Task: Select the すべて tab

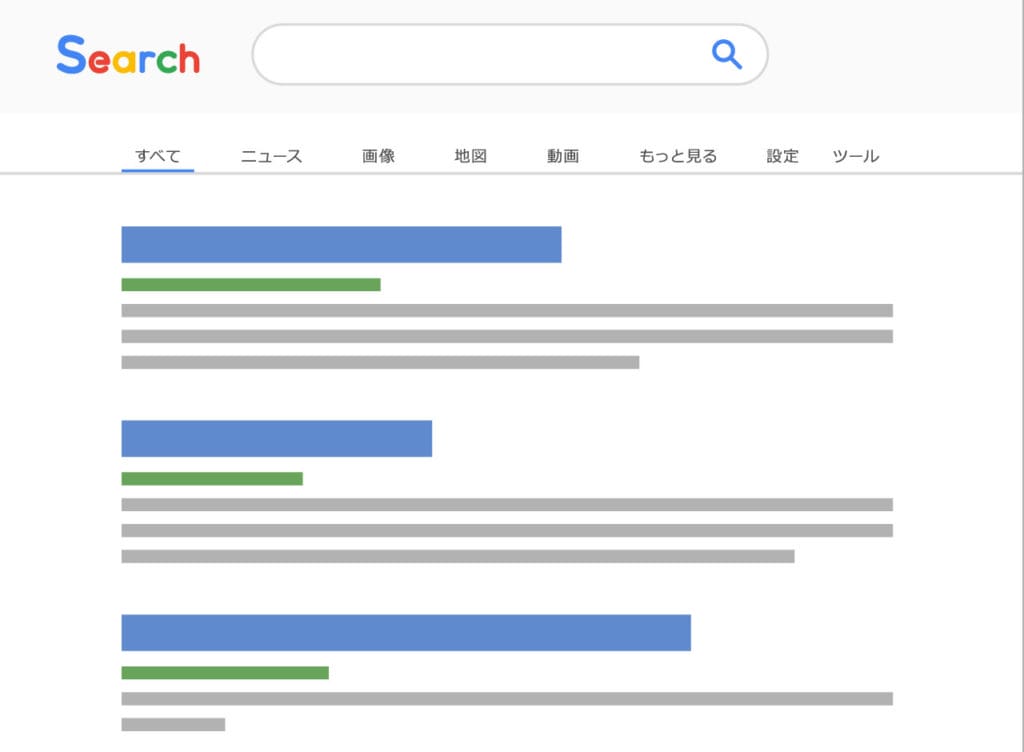Action: (158, 156)
